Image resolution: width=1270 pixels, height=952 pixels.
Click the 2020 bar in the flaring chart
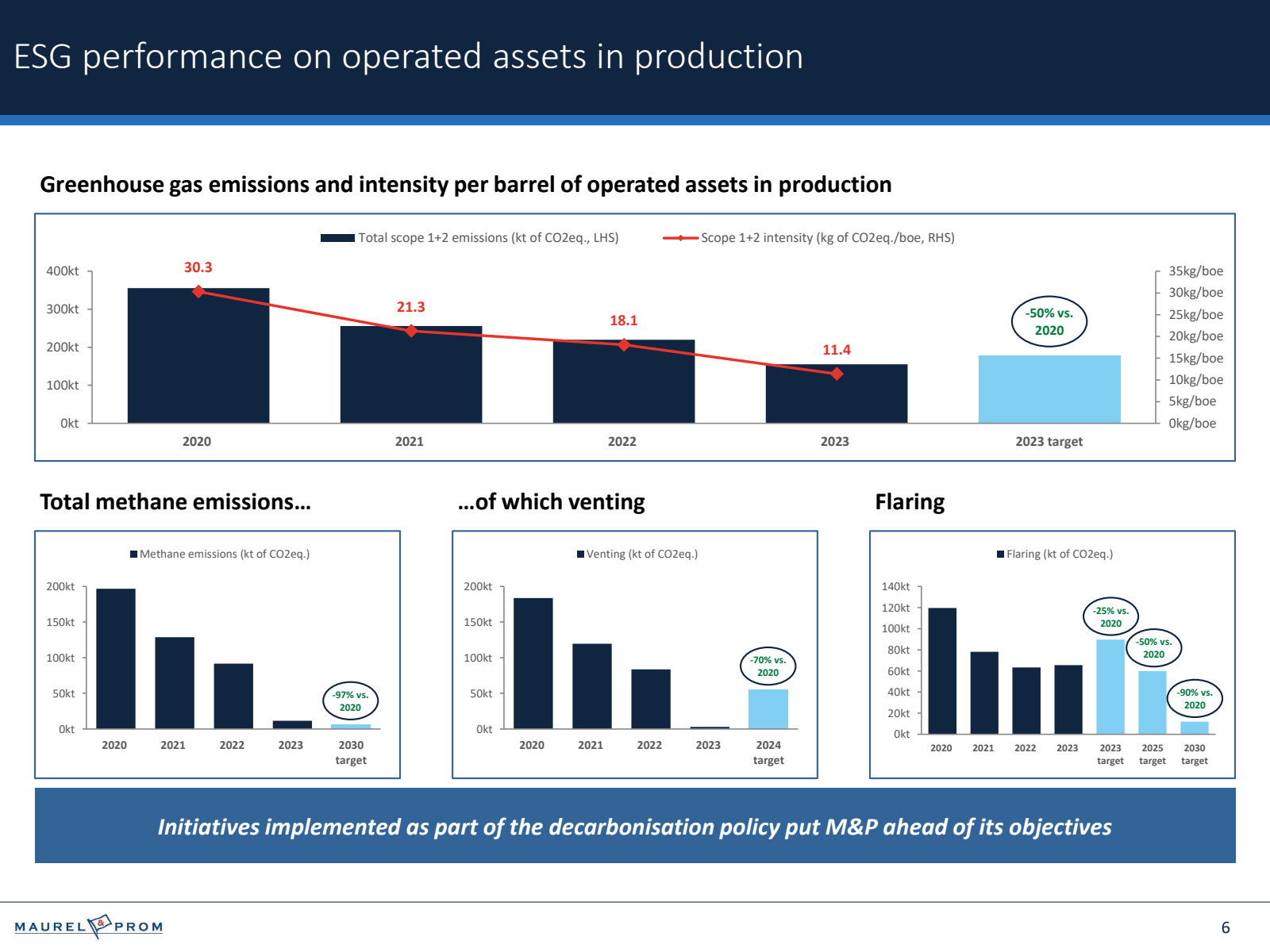[942, 670]
